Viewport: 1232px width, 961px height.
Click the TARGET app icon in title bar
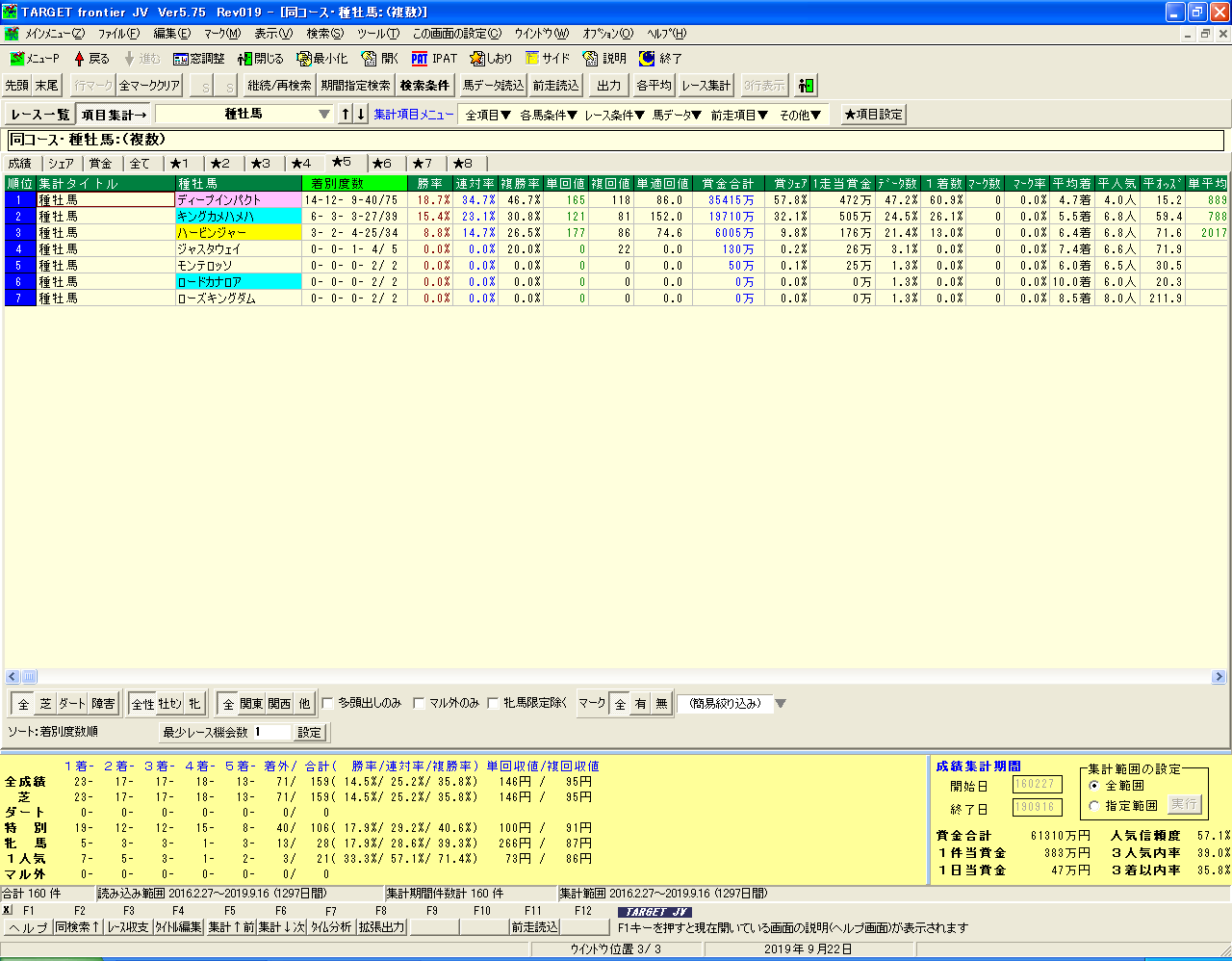tap(11, 12)
